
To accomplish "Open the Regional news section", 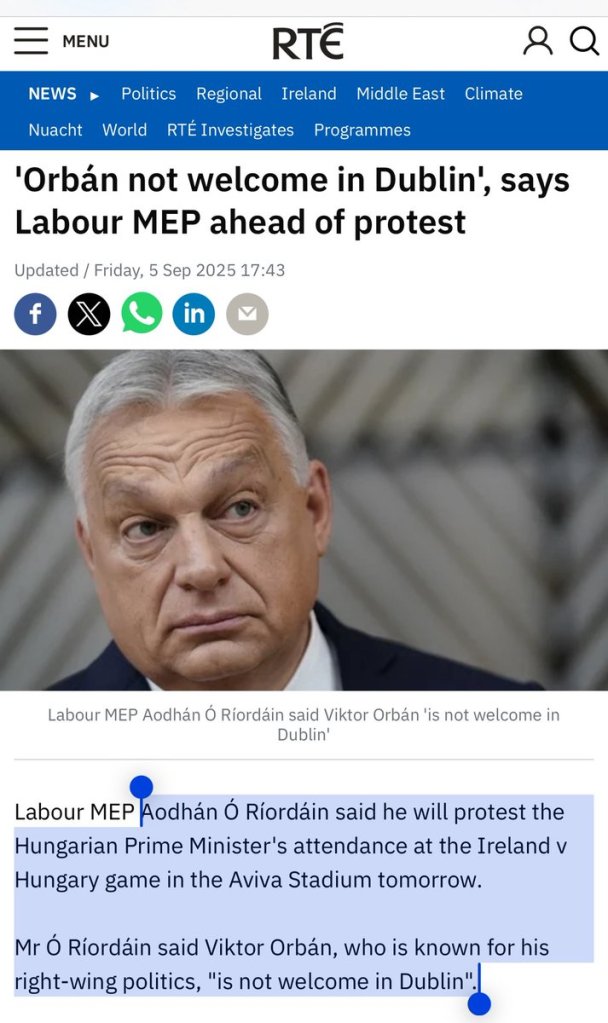I will click(x=228, y=94).
